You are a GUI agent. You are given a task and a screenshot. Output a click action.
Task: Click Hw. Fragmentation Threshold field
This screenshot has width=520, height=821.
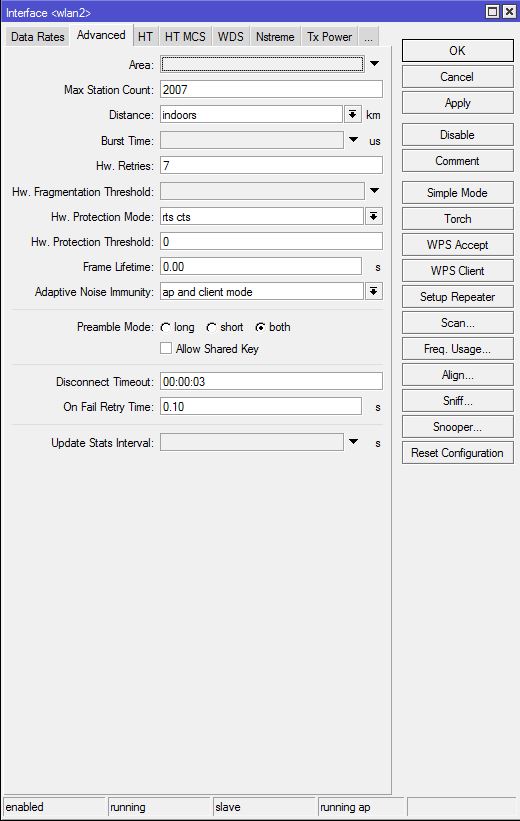262,191
